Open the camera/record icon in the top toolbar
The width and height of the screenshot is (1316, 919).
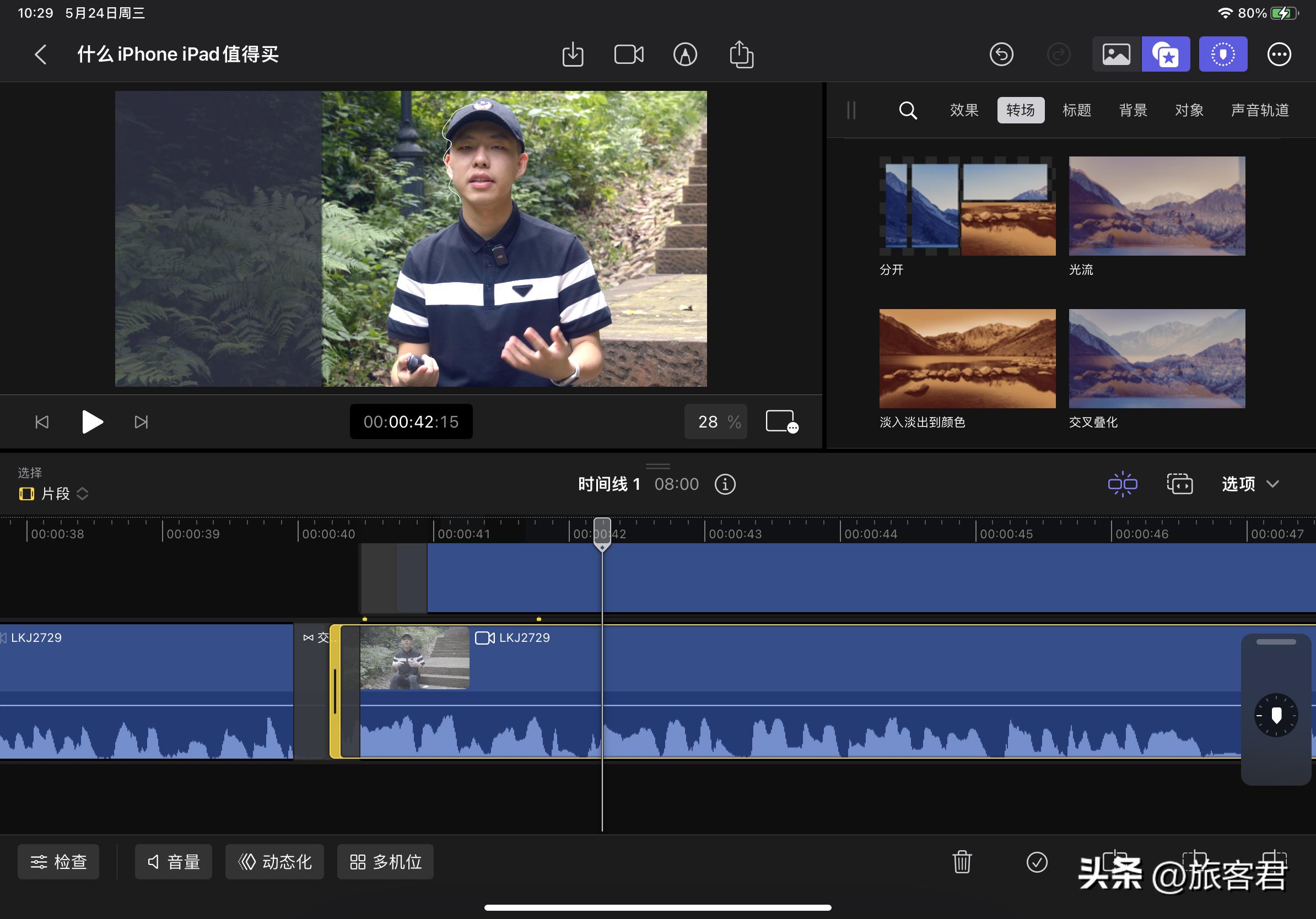click(628, 54)
